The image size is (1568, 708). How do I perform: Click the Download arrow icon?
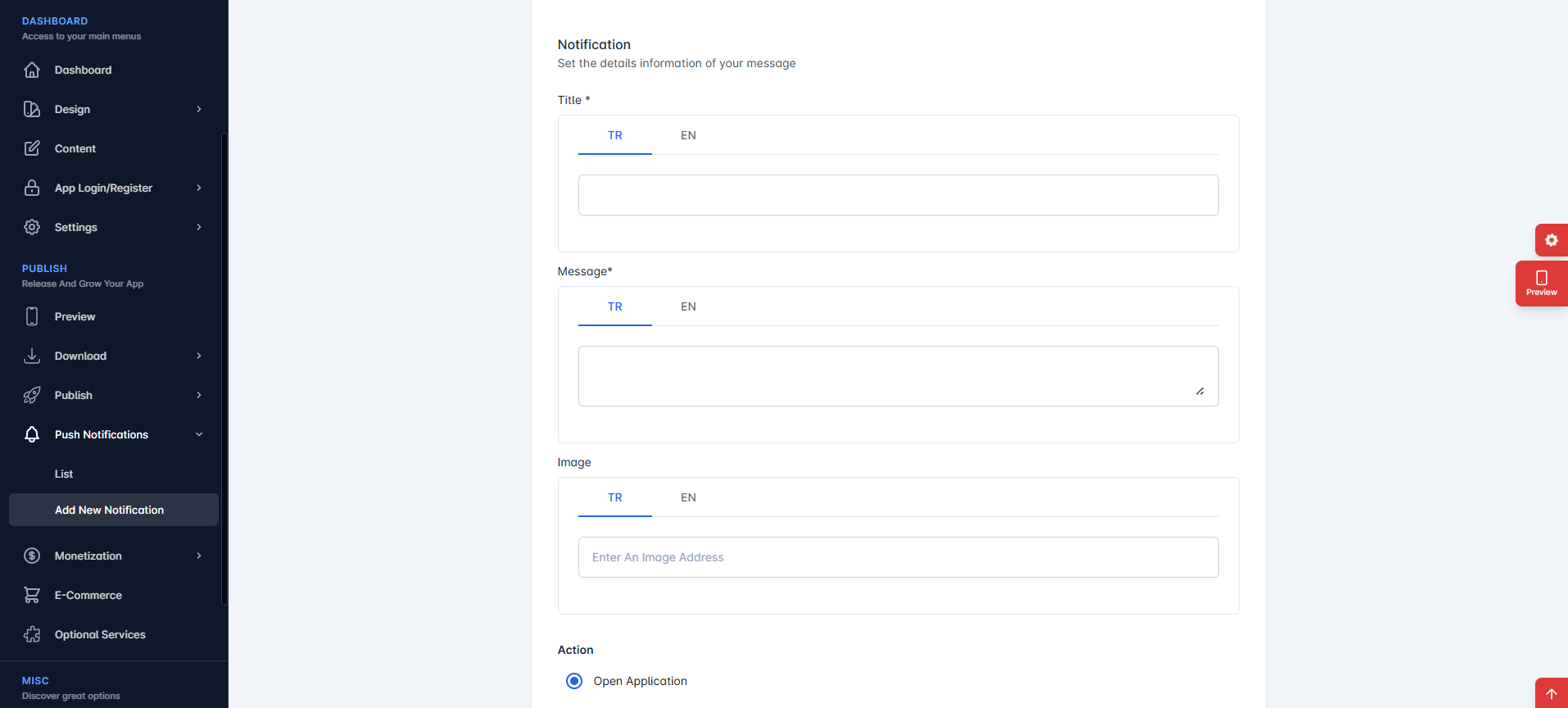[x=32, y=356]
